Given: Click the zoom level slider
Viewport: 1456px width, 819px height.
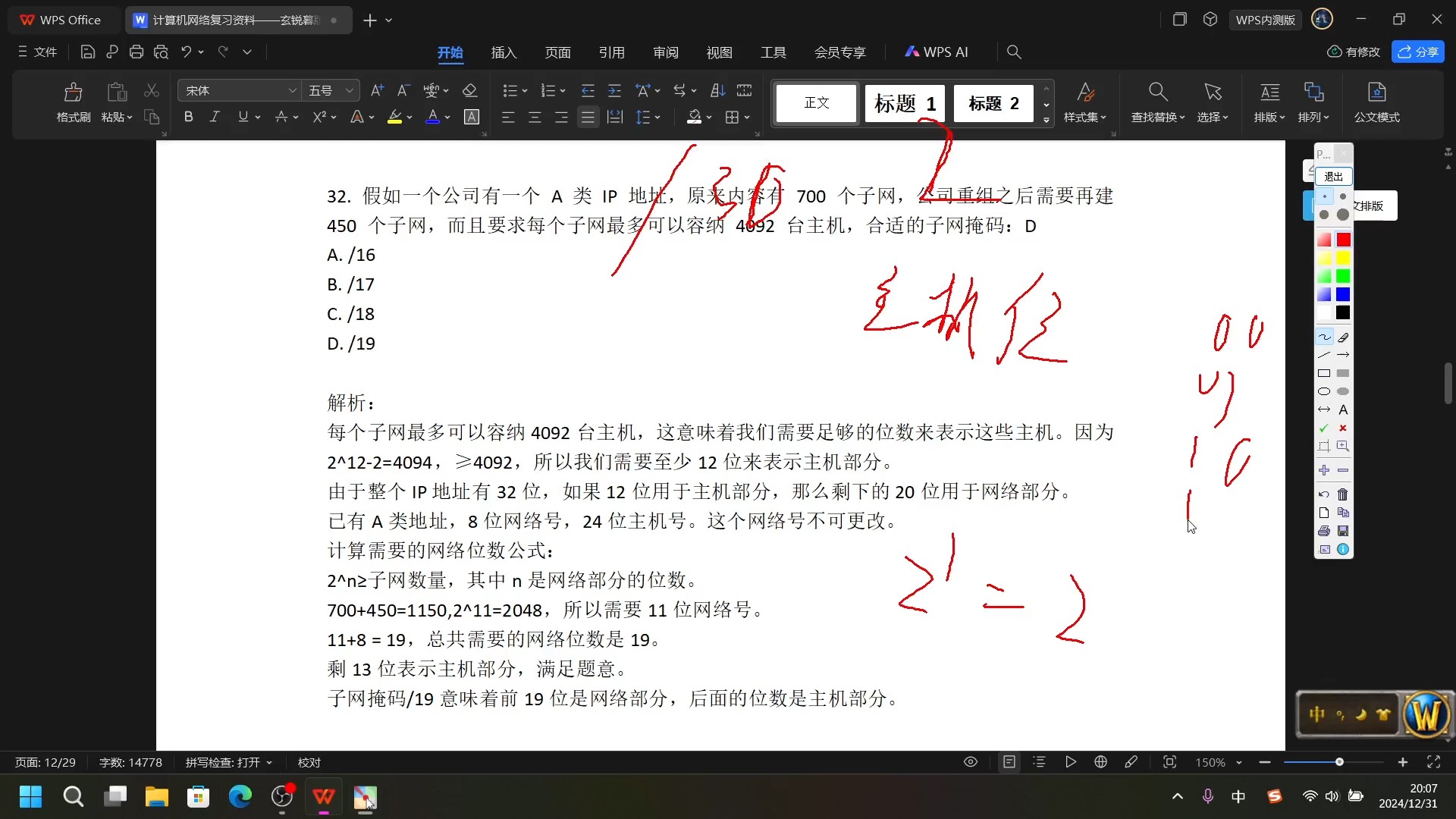Looking at the screenshot, I should click(1339, 763).
